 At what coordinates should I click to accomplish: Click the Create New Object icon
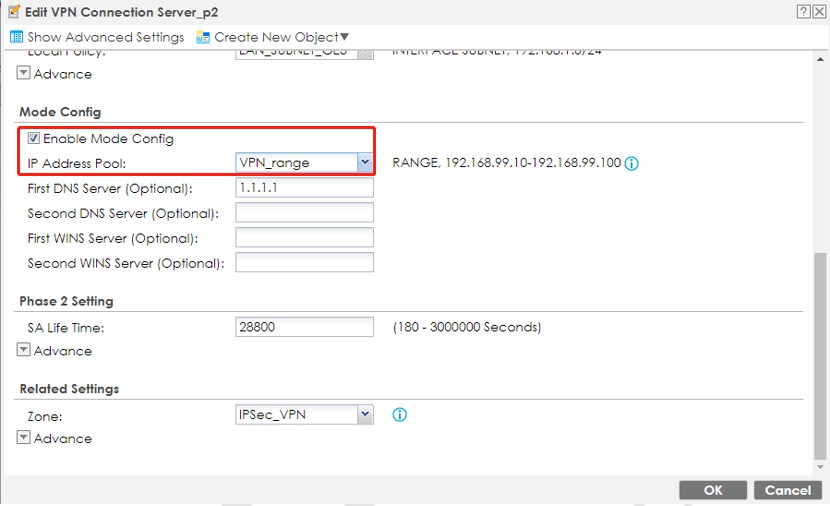coord(203,37)
